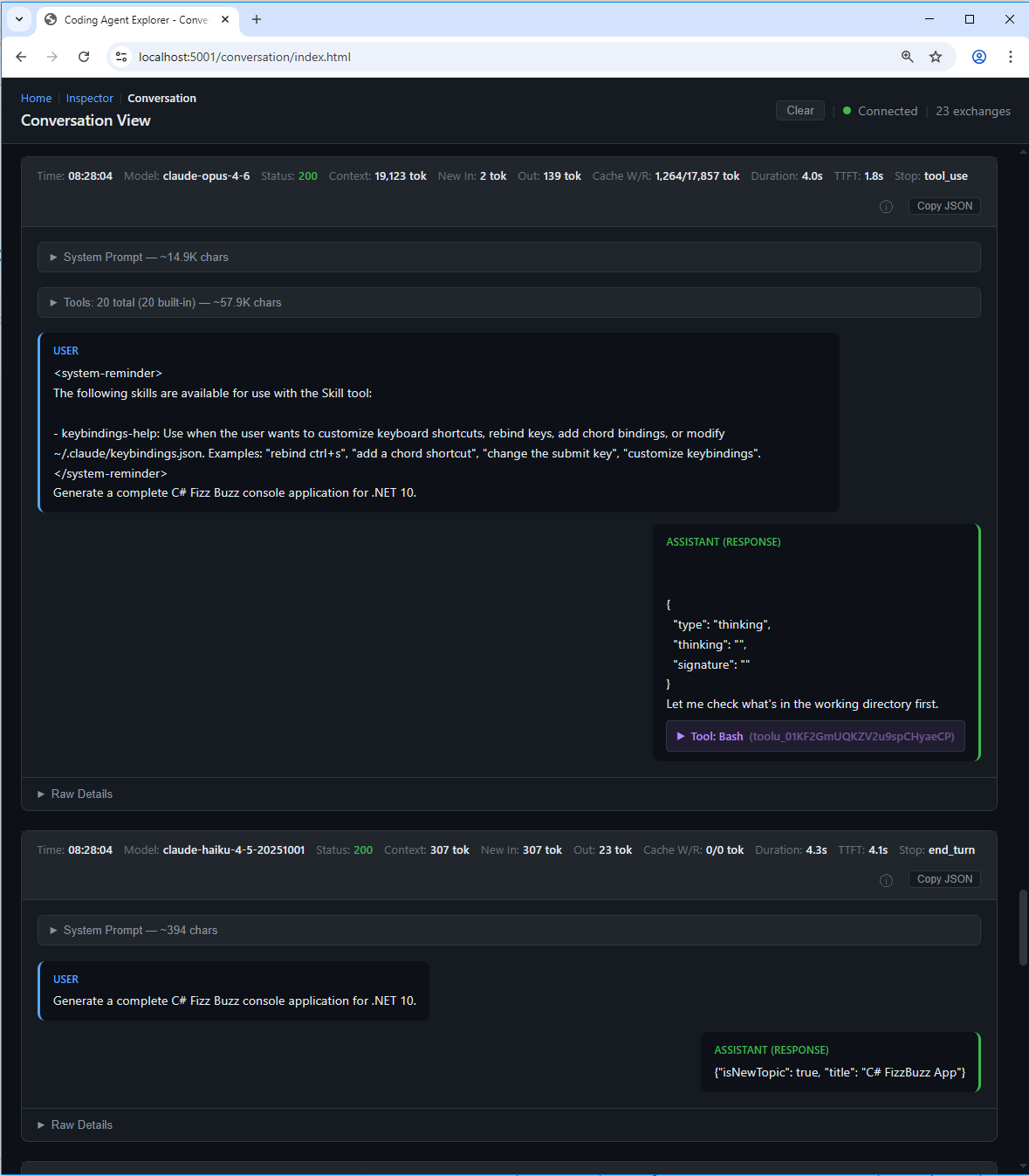
Task: Expand Raw Details of the haiku exchange
Action: (x=75, y=1125)
